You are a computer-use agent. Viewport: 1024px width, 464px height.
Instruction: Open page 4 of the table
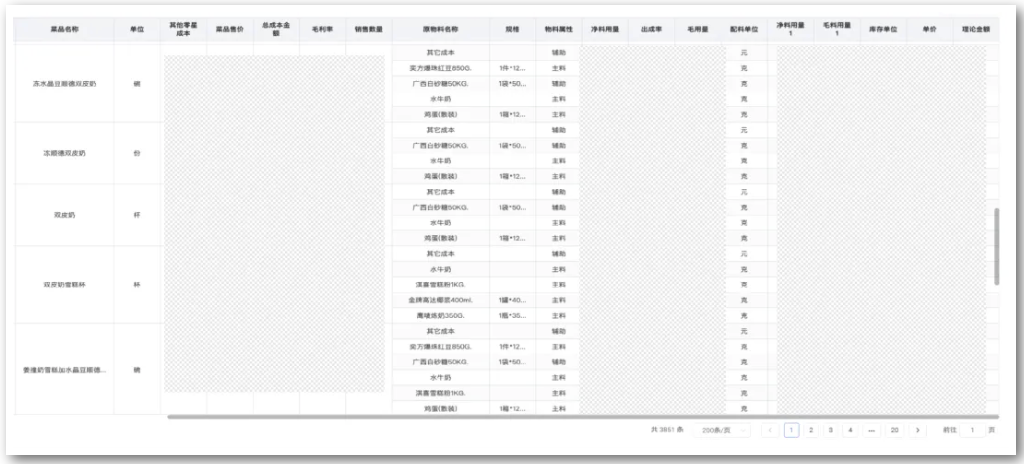[849, 430]
